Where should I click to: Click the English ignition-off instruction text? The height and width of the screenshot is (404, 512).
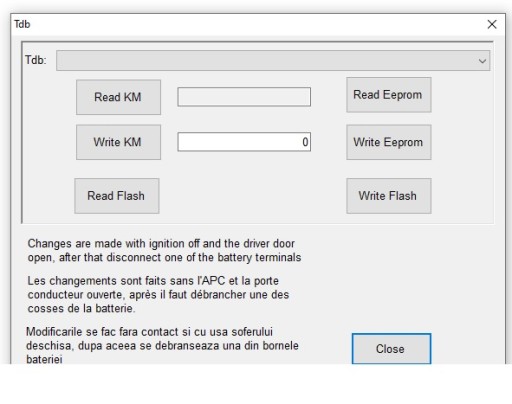click(x=164, y=250)
